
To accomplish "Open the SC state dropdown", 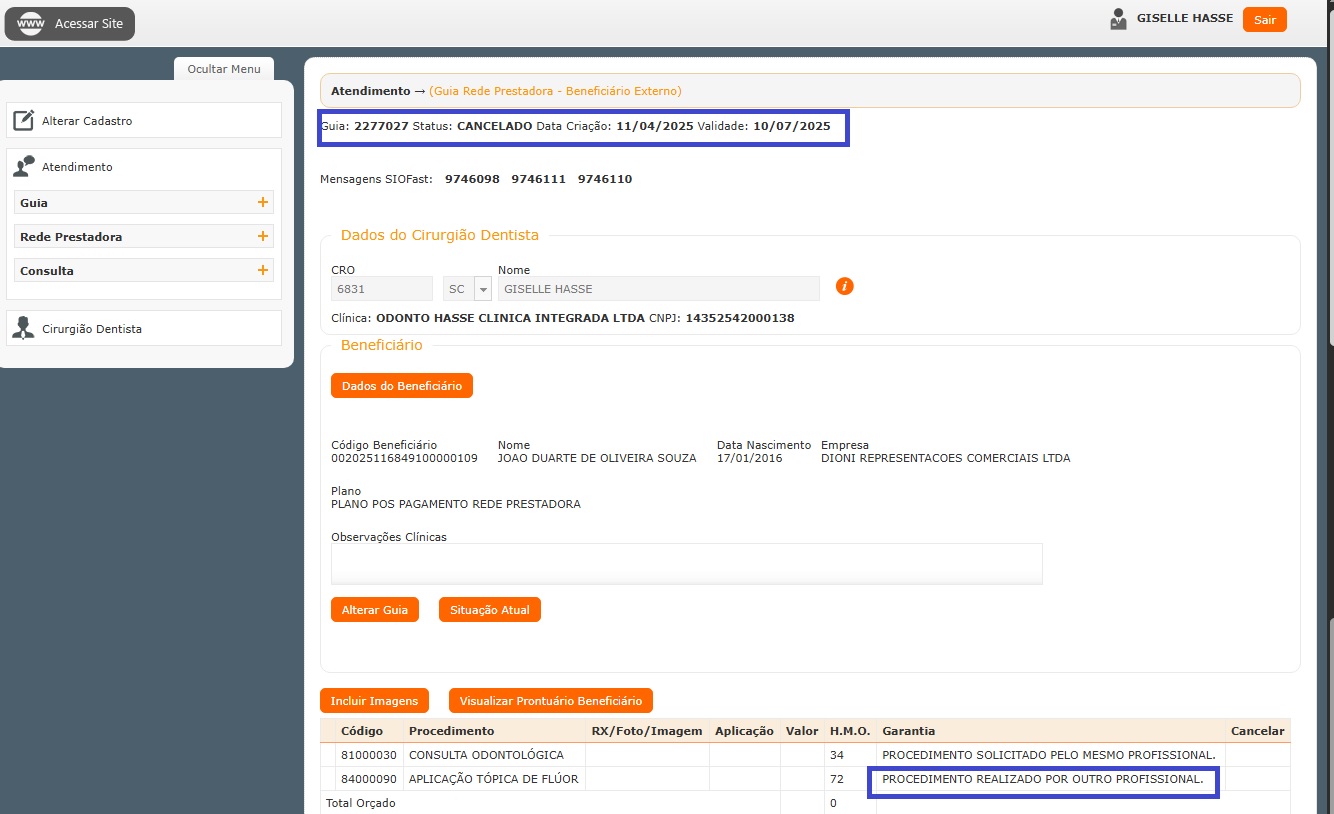I will pos(483,289).
